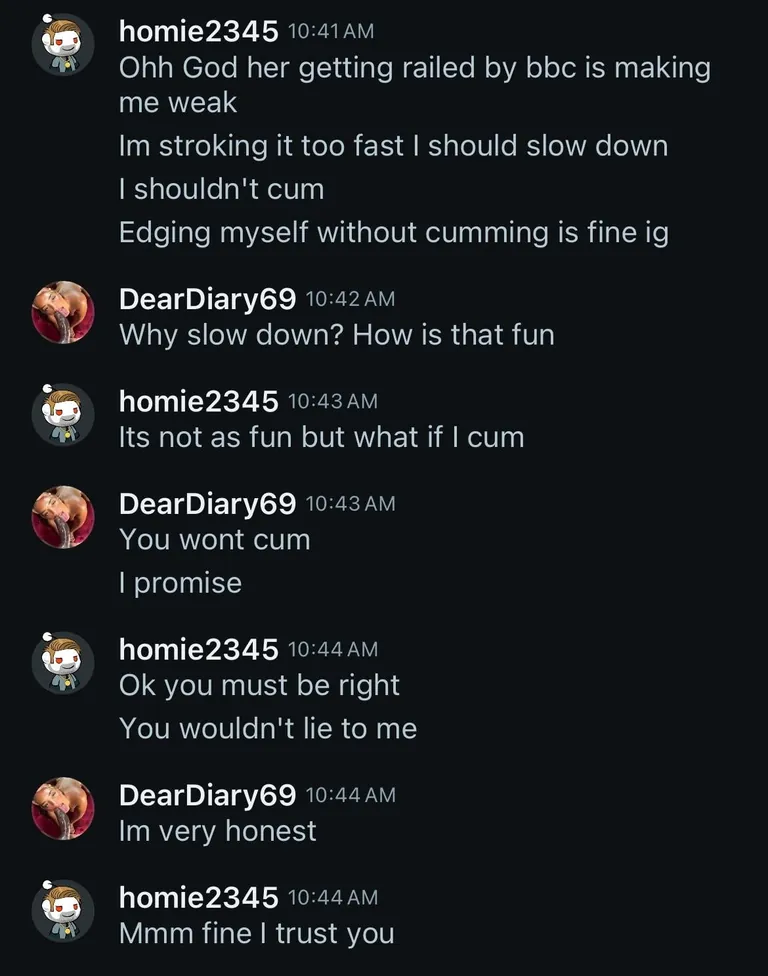Select homie2345's avatar beside 10:43 AM message
Screen dimensions: 768x976
click(x=63, y=413)
